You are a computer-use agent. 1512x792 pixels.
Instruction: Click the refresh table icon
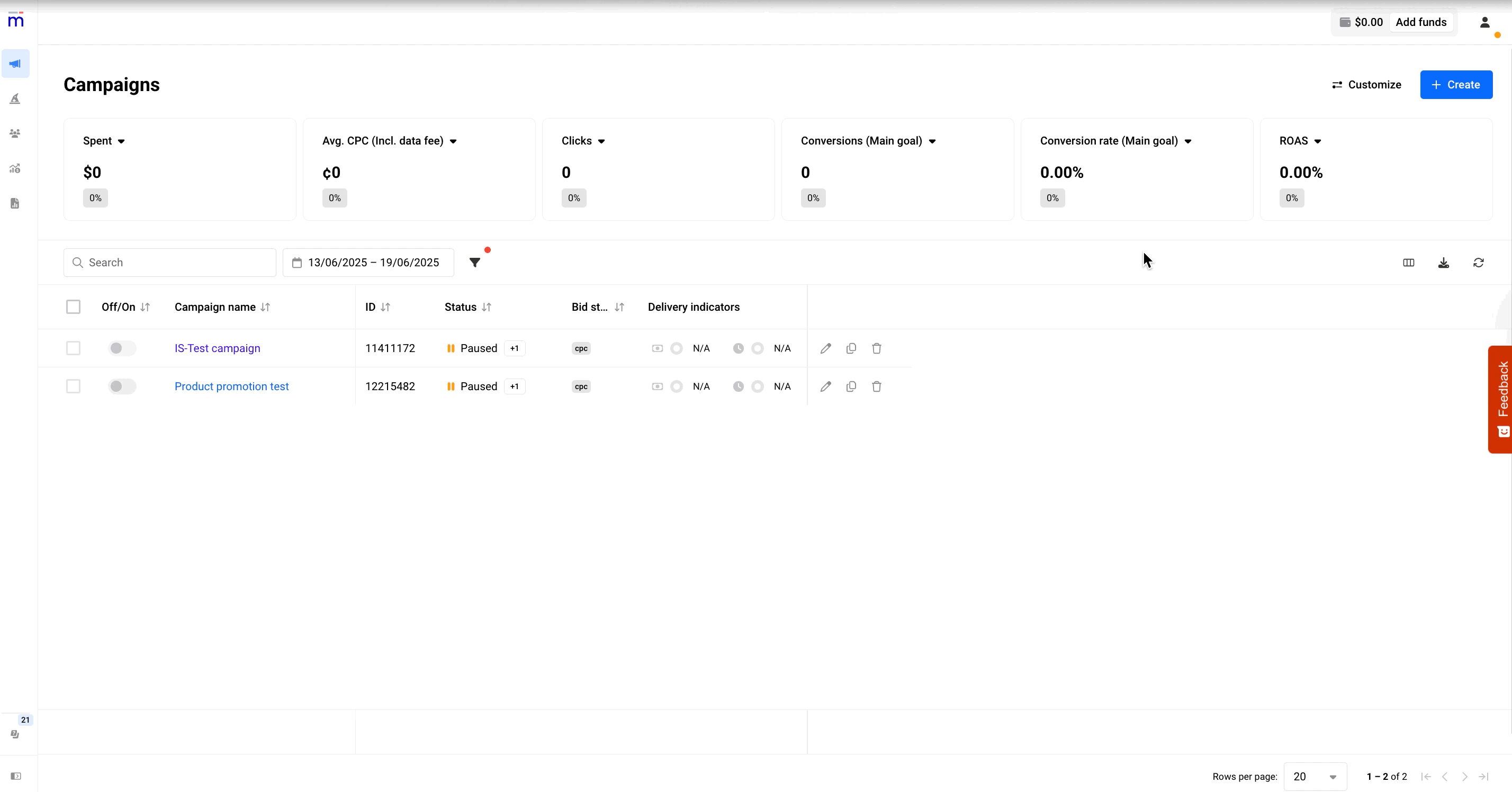1478,263
